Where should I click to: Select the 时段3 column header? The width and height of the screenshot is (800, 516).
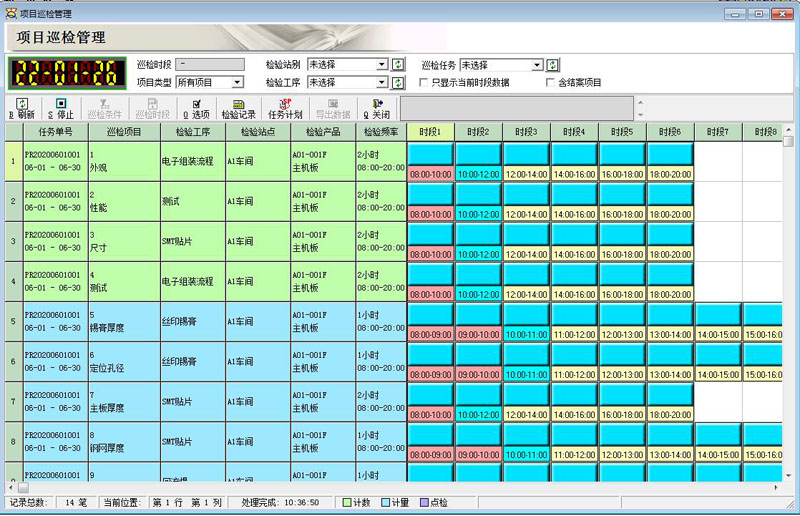click(x=526, y=132)
